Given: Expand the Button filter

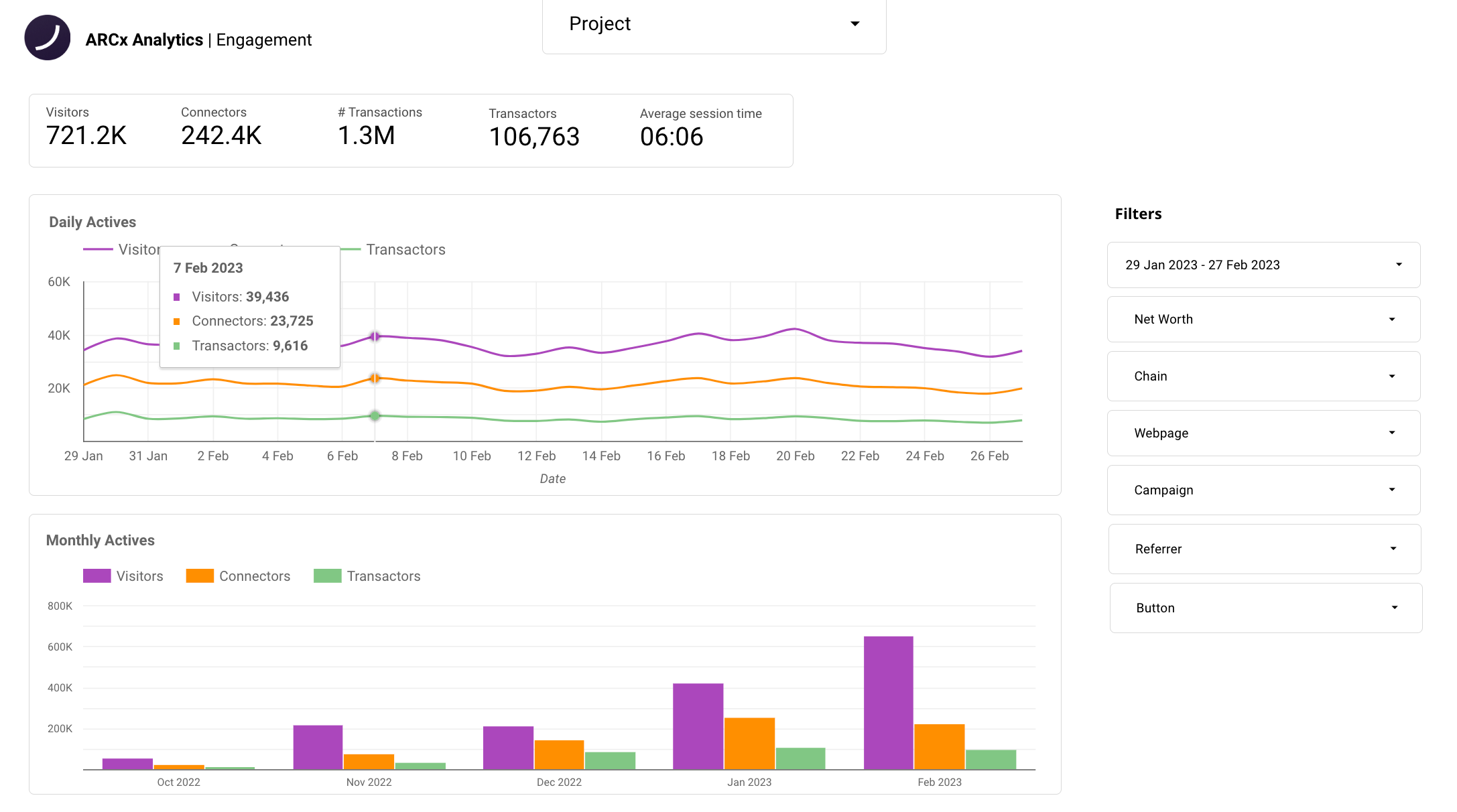Looking at the screenshot, I should tap(1265, 608).
